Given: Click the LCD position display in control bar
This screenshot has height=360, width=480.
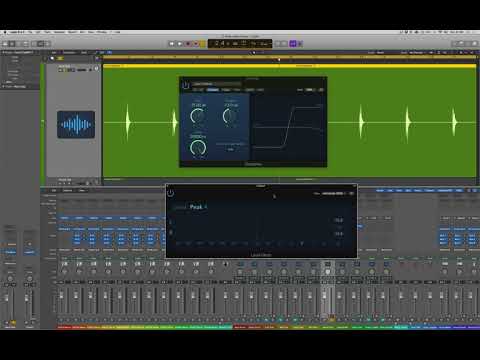Looking at the screenshot, I should click(x=240, y=44).
